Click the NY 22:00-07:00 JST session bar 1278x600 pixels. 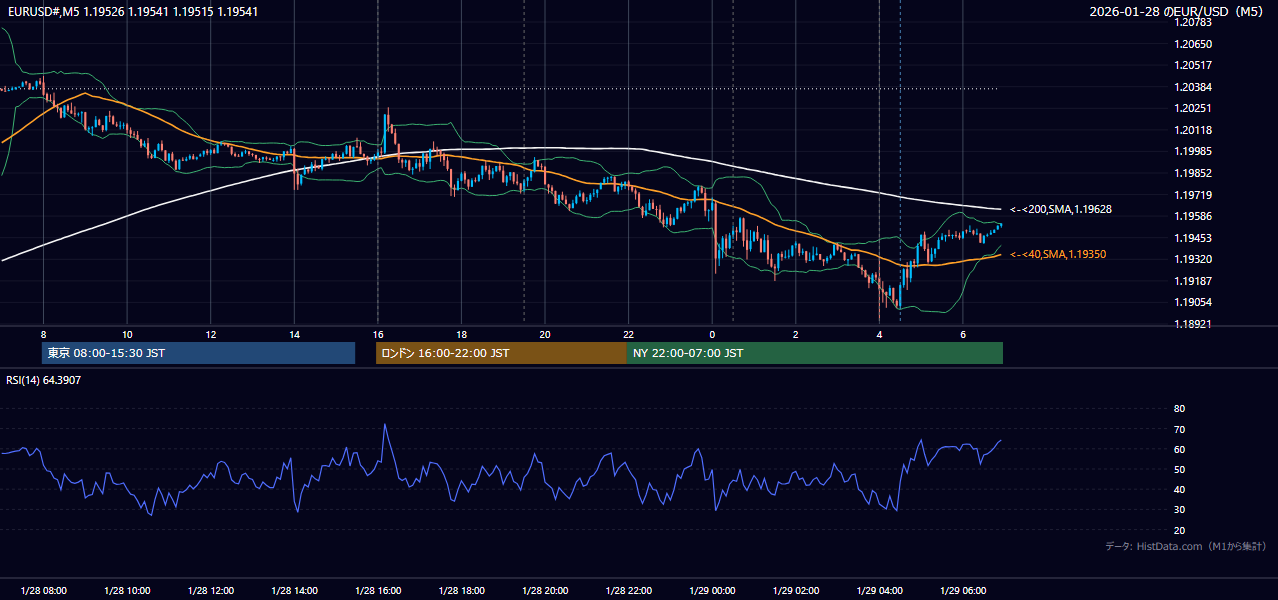(815, 353)
